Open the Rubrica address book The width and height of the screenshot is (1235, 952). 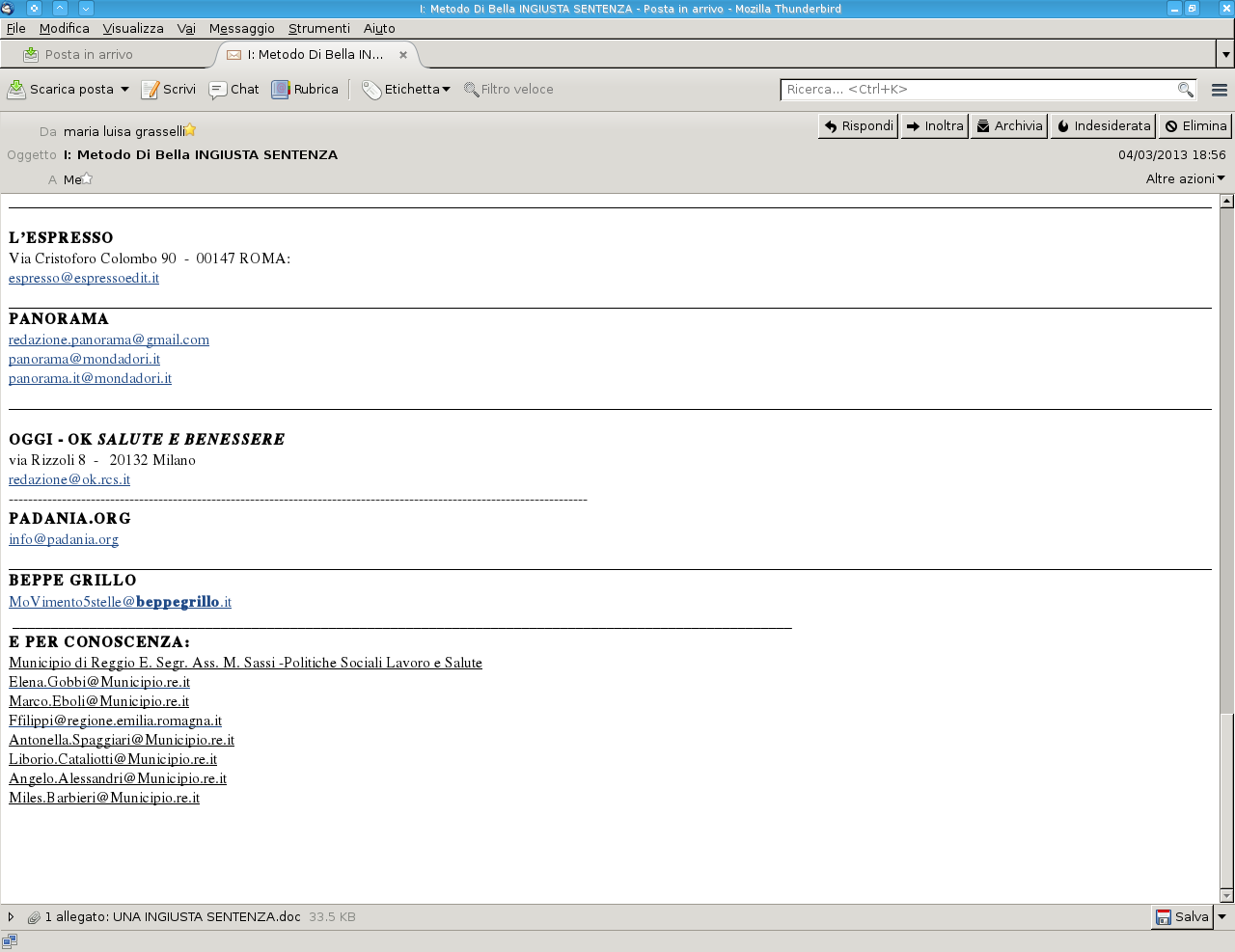[x=305, y=90]
